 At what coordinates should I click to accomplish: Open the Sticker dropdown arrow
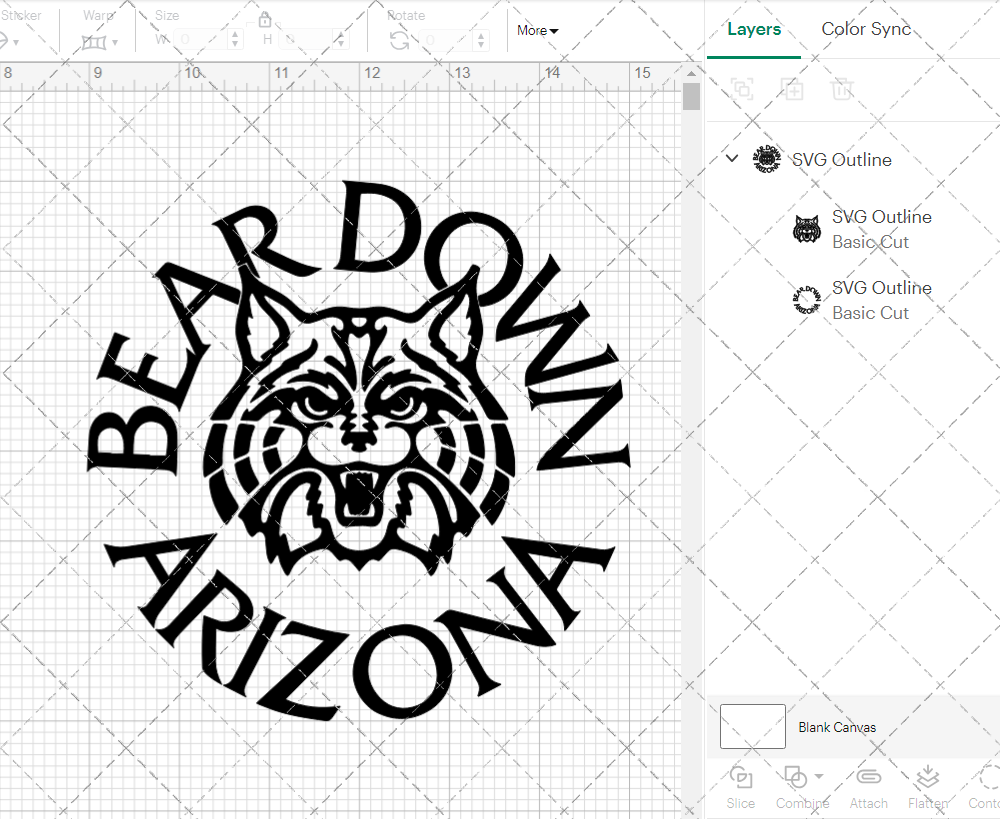click(x=16, y=43)
